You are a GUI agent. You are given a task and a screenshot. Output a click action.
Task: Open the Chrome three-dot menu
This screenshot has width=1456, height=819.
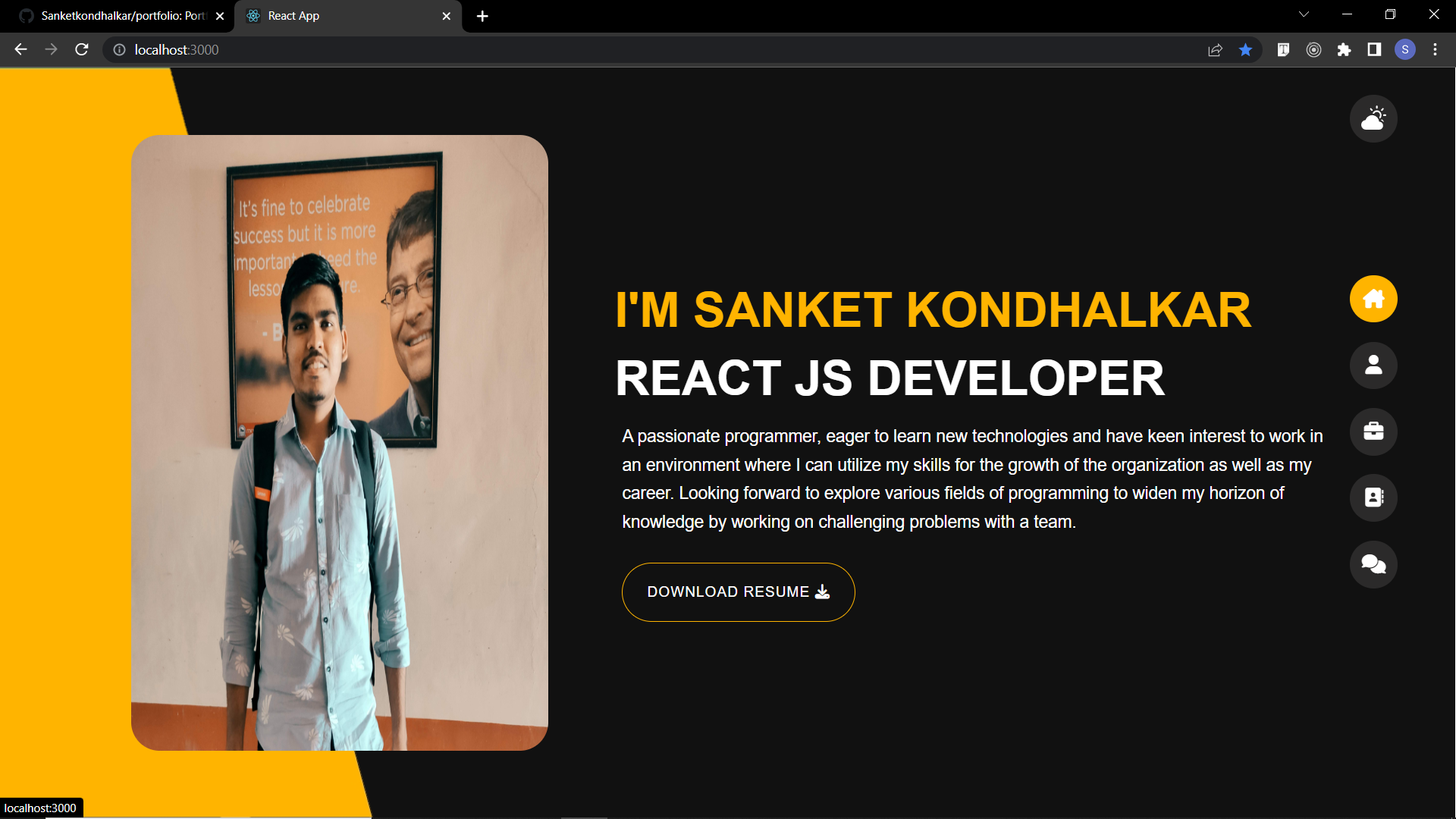pyautogui.click(x=1435, y=49)
